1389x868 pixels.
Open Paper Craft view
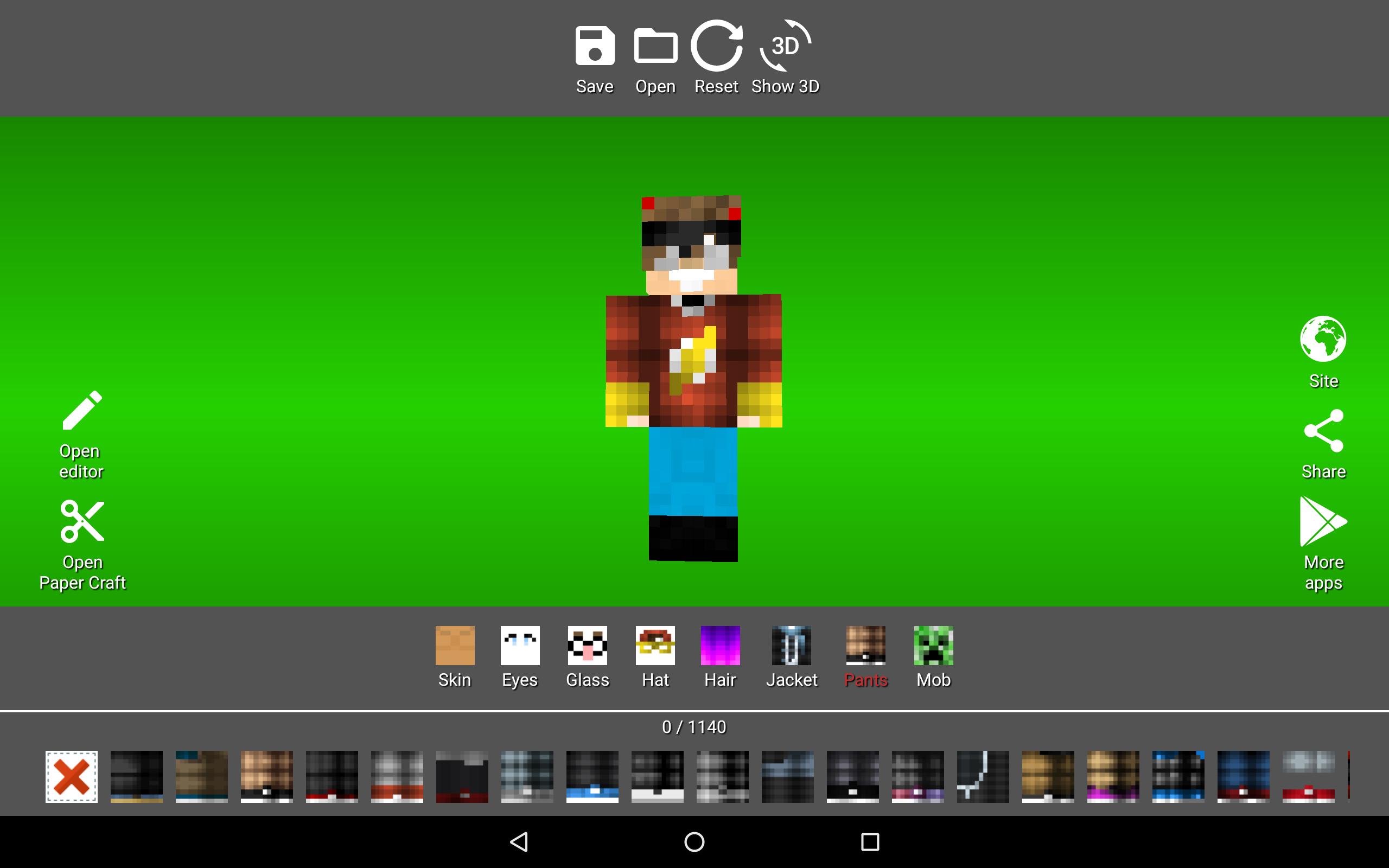(x=82, y=545)
